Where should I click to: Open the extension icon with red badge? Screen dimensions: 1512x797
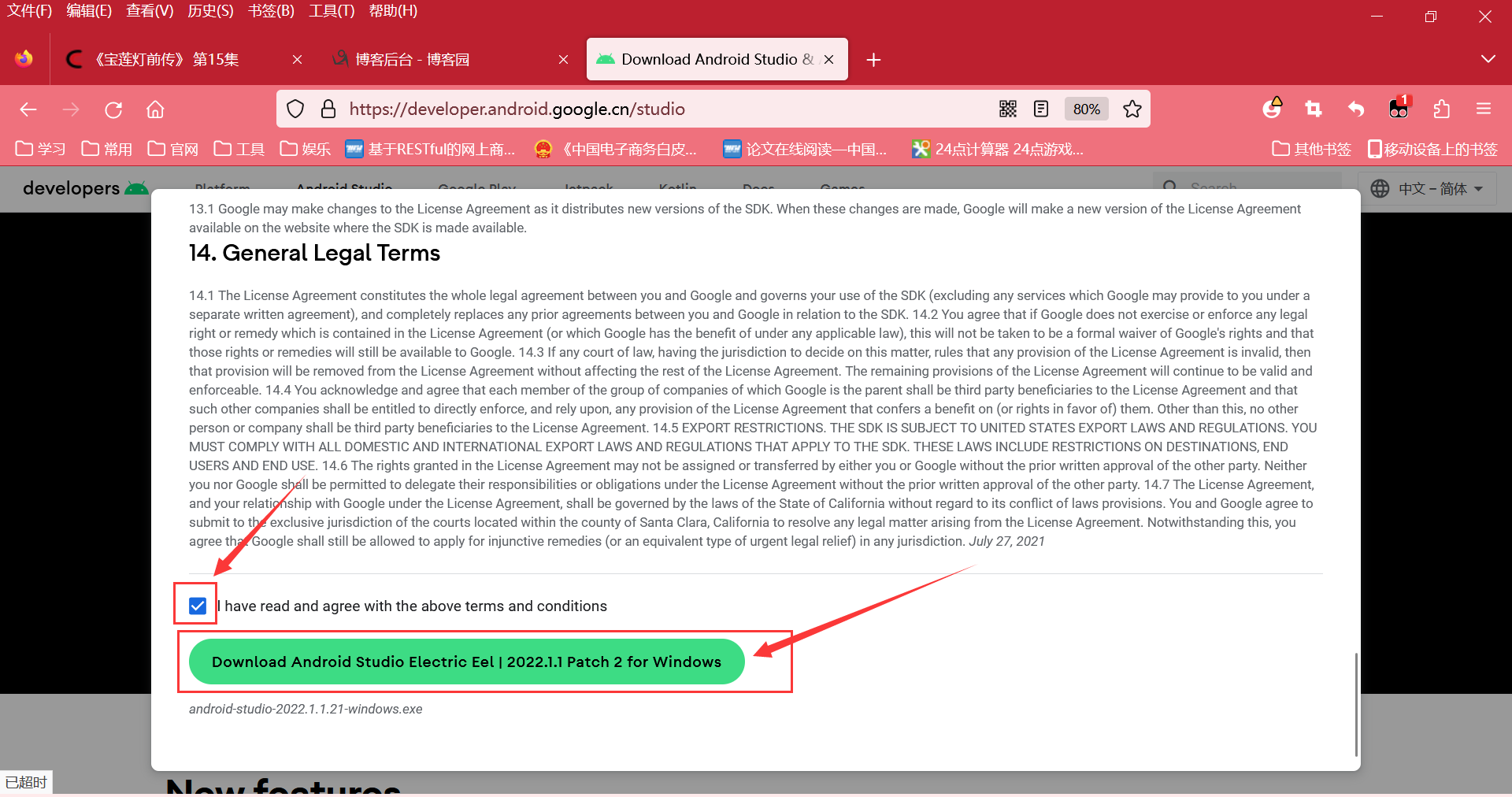point(1399,108)
